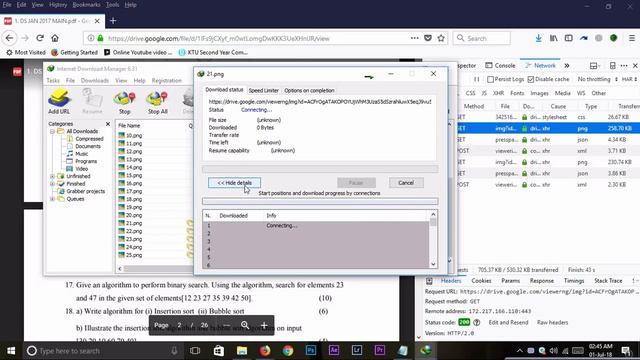The height and width of the screenshot is (360, 640).
Task: Filter network requests by XHR
Action: [x=498, y=93]
